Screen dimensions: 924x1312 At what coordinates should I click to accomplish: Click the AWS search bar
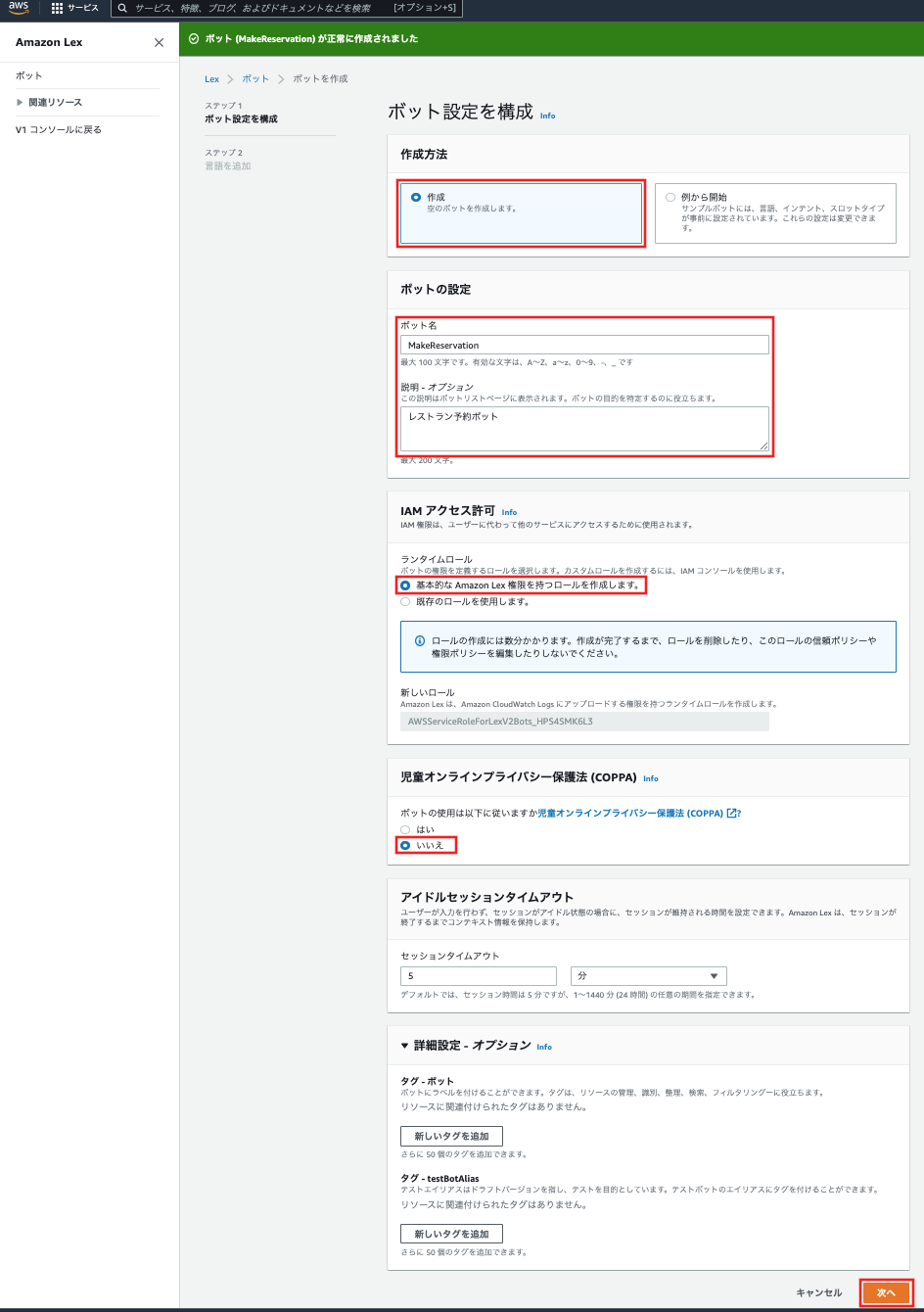(286, 8)
